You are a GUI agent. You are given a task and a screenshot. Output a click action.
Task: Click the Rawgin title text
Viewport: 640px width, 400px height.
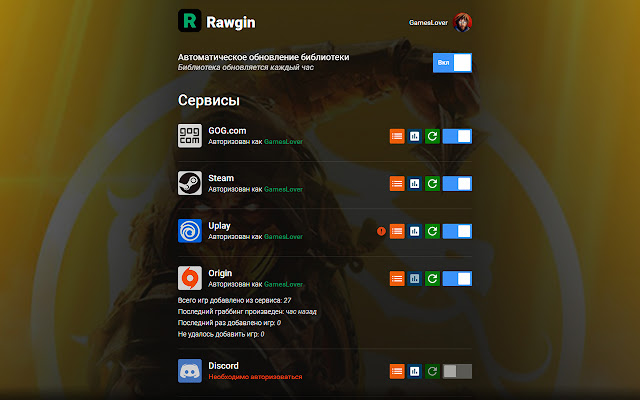click(231, 22)
